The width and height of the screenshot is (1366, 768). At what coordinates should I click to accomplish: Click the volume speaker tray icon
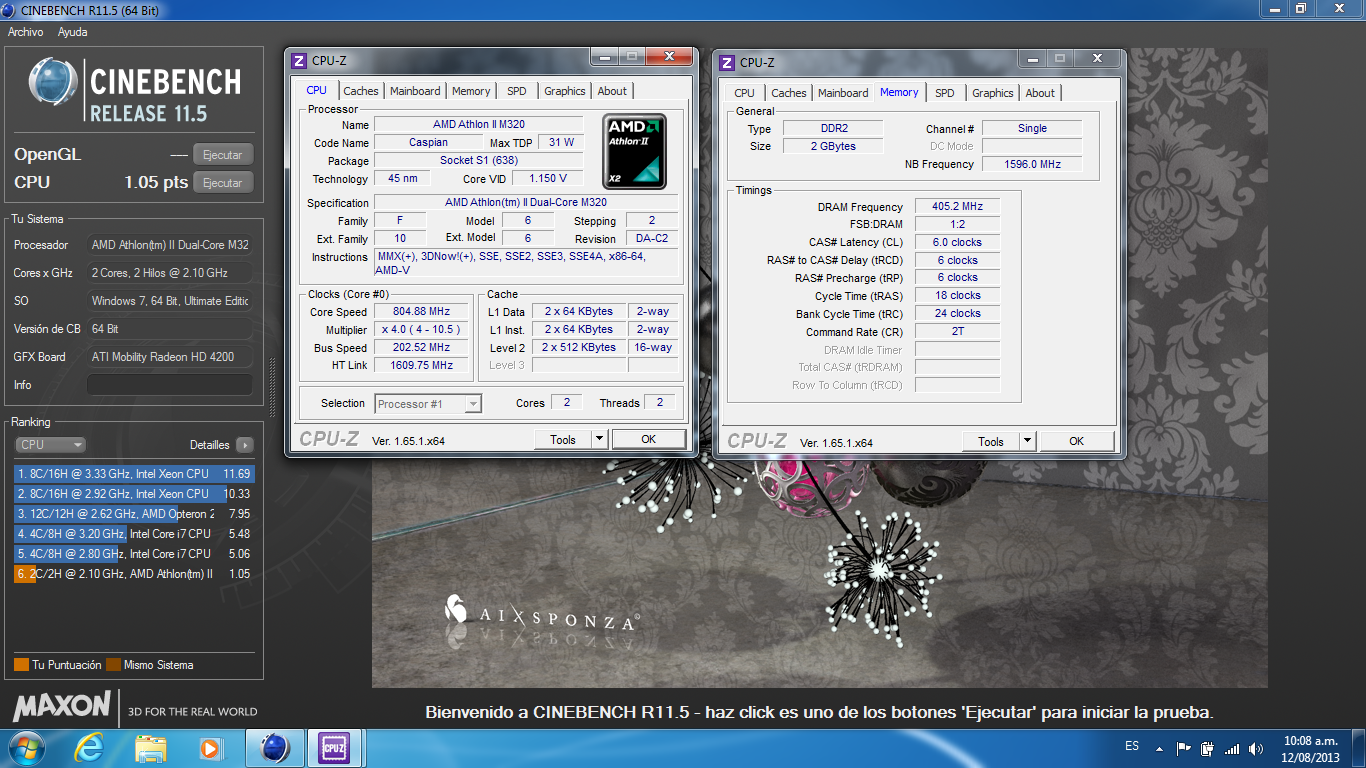coord(1256,748)
